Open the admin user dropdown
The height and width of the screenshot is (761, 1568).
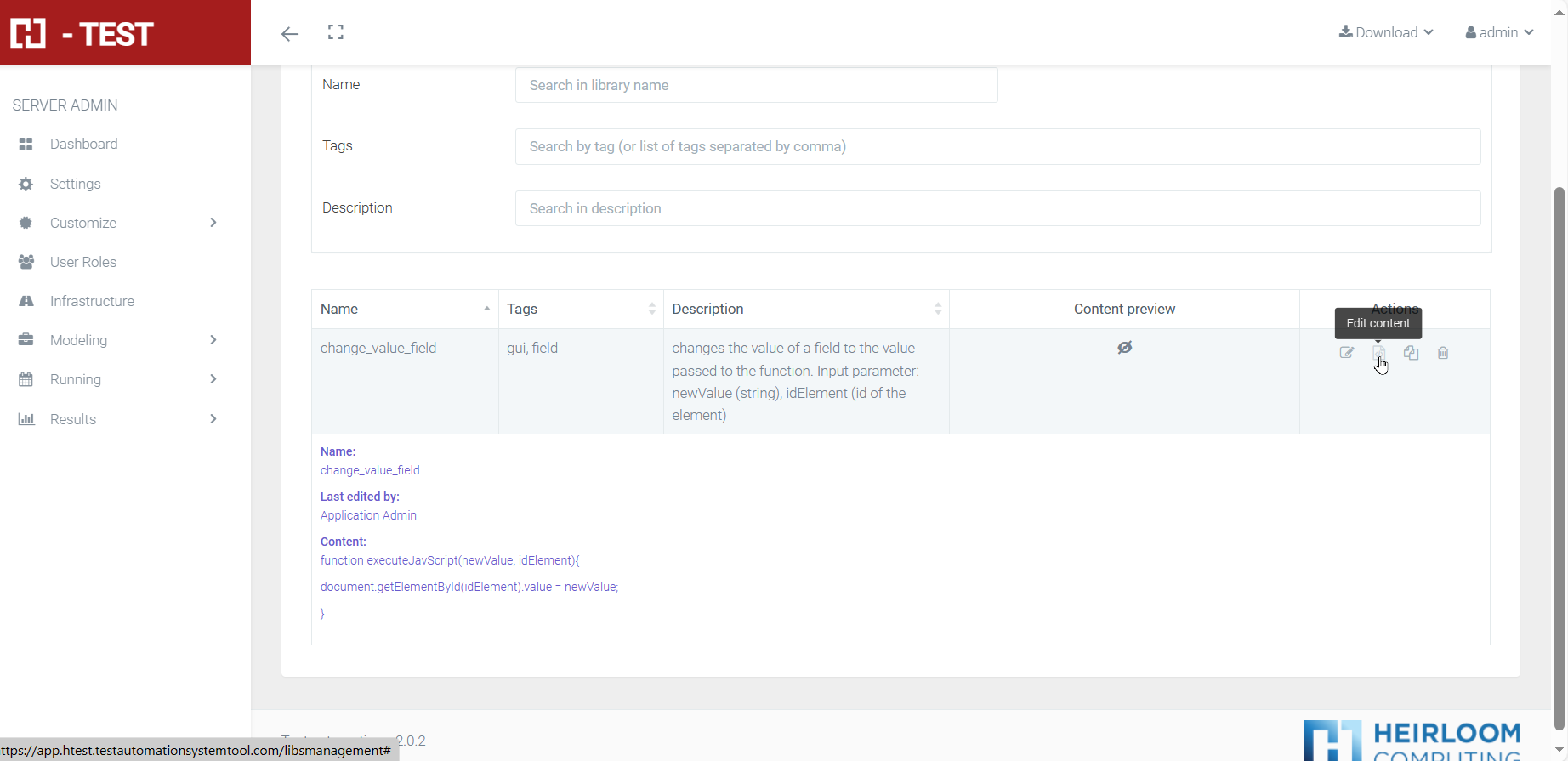click(x=1499, y=32)
